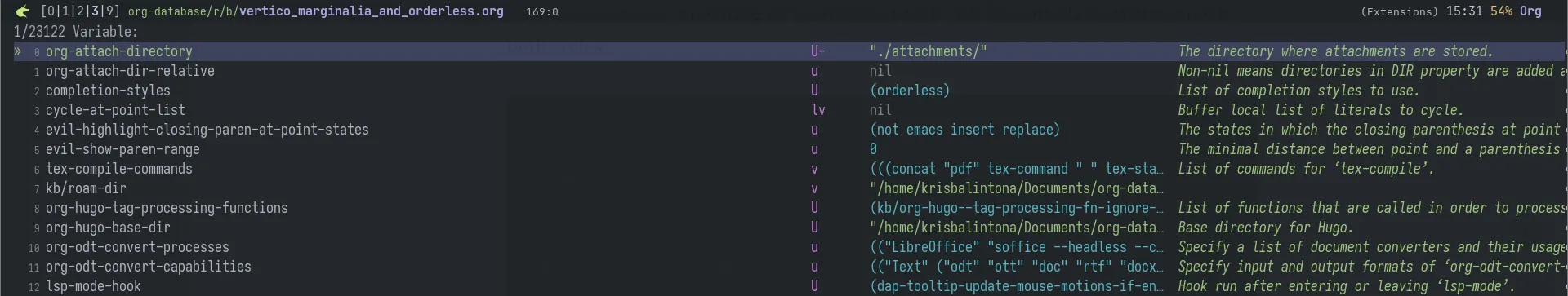The width and height of the screenshot is (1568, 296).
Task: Click the (("Text" ("odt" "ott" value
Action: pos(1017,267)
